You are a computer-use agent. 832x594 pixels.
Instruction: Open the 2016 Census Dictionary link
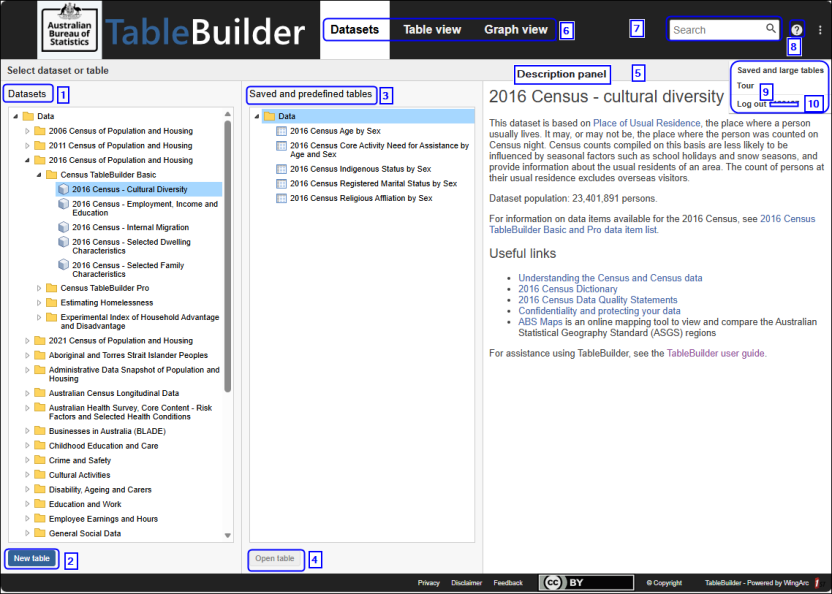click(x=568, y=289)
